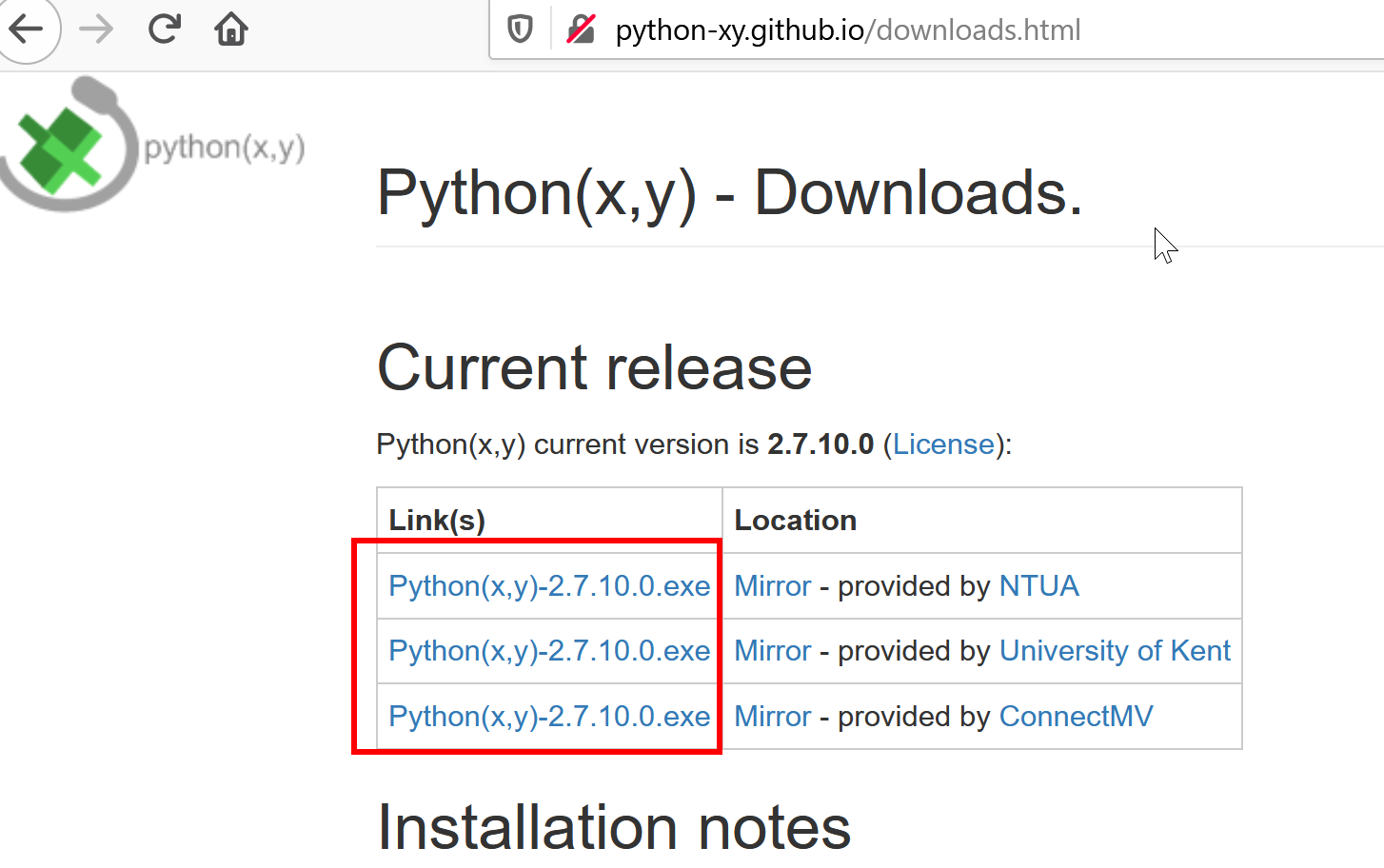Download Python(x,y)-2.7.10.0.exe in the ConnectMV row
Viewport: 1384px width, 868px height.
pyautogui.click(x=549, y=717)
